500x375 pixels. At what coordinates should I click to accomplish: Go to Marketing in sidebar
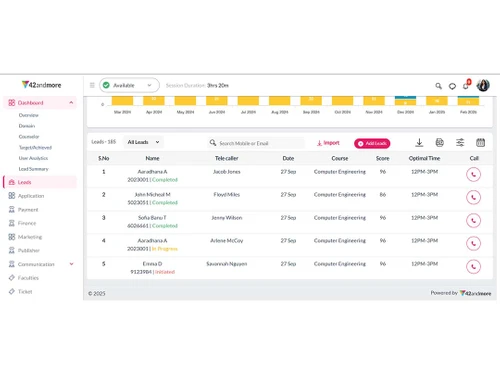pyautogui.click(x=30, y=237)
